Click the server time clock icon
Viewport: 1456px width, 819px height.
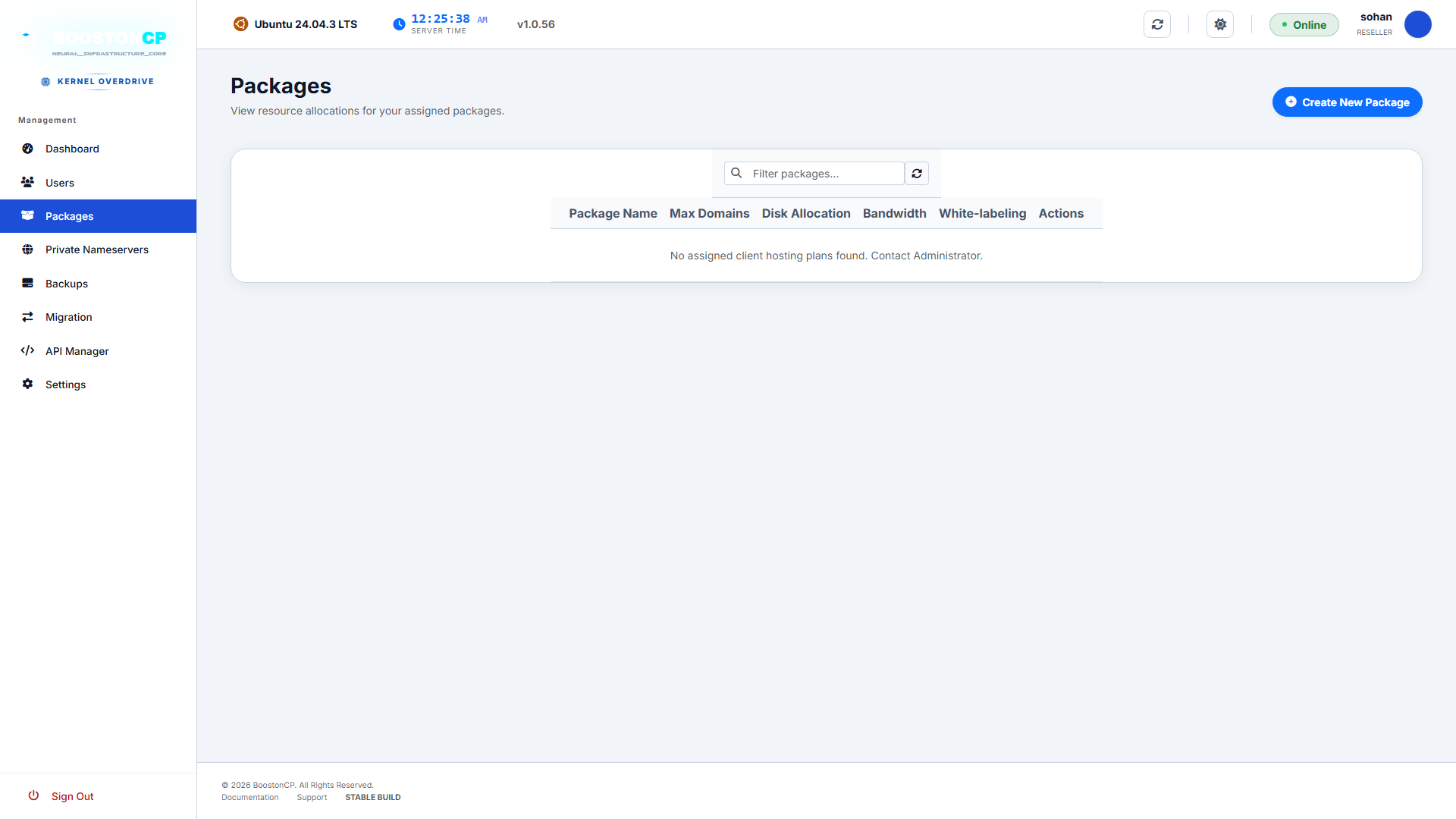pyautogui.click(x=399, y=24)
